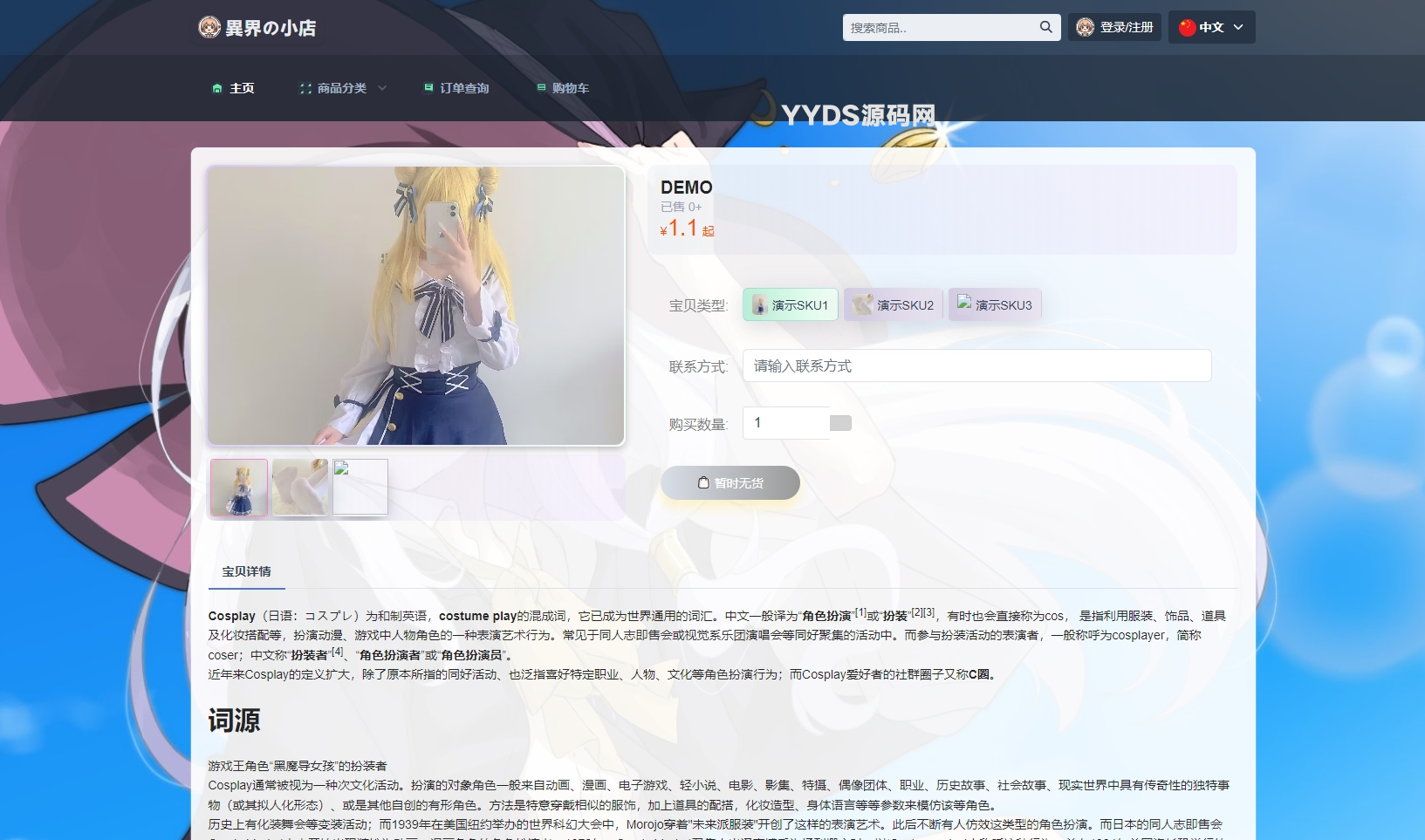1425x840 pixels.
Task: Click the 购买数量 quantity field
Action: coord(786,423)
